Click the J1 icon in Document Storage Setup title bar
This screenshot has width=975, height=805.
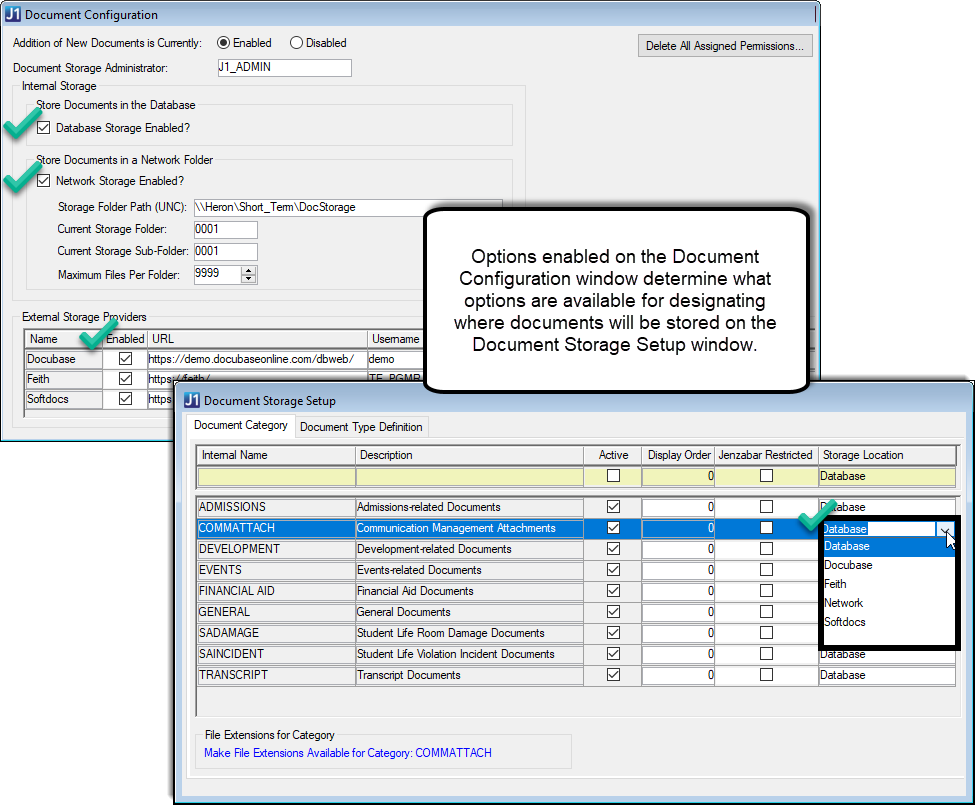[192, 400]
